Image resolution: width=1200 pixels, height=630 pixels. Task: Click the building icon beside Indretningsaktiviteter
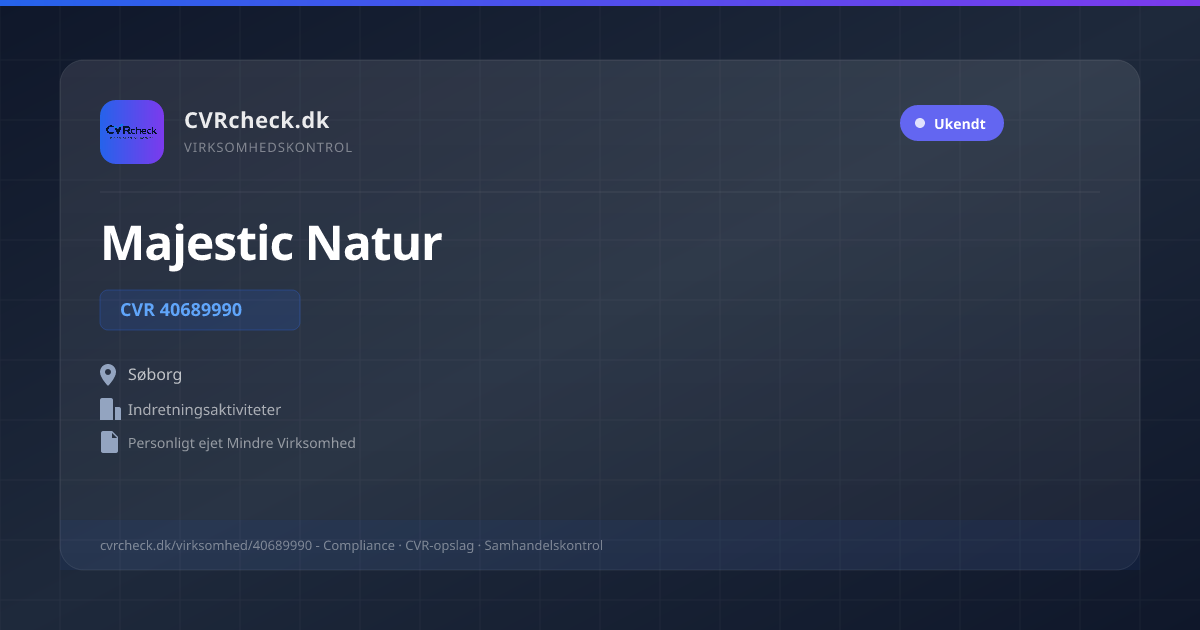pos(110,409)
